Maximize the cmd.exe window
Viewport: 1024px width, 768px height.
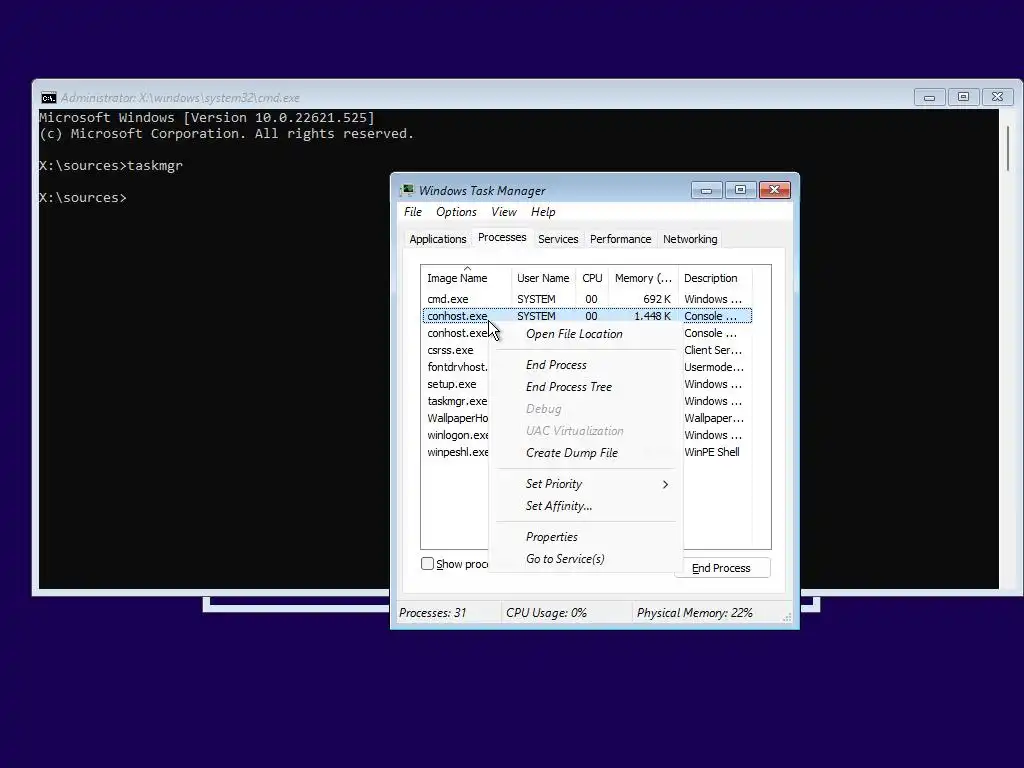click(963, 97)
